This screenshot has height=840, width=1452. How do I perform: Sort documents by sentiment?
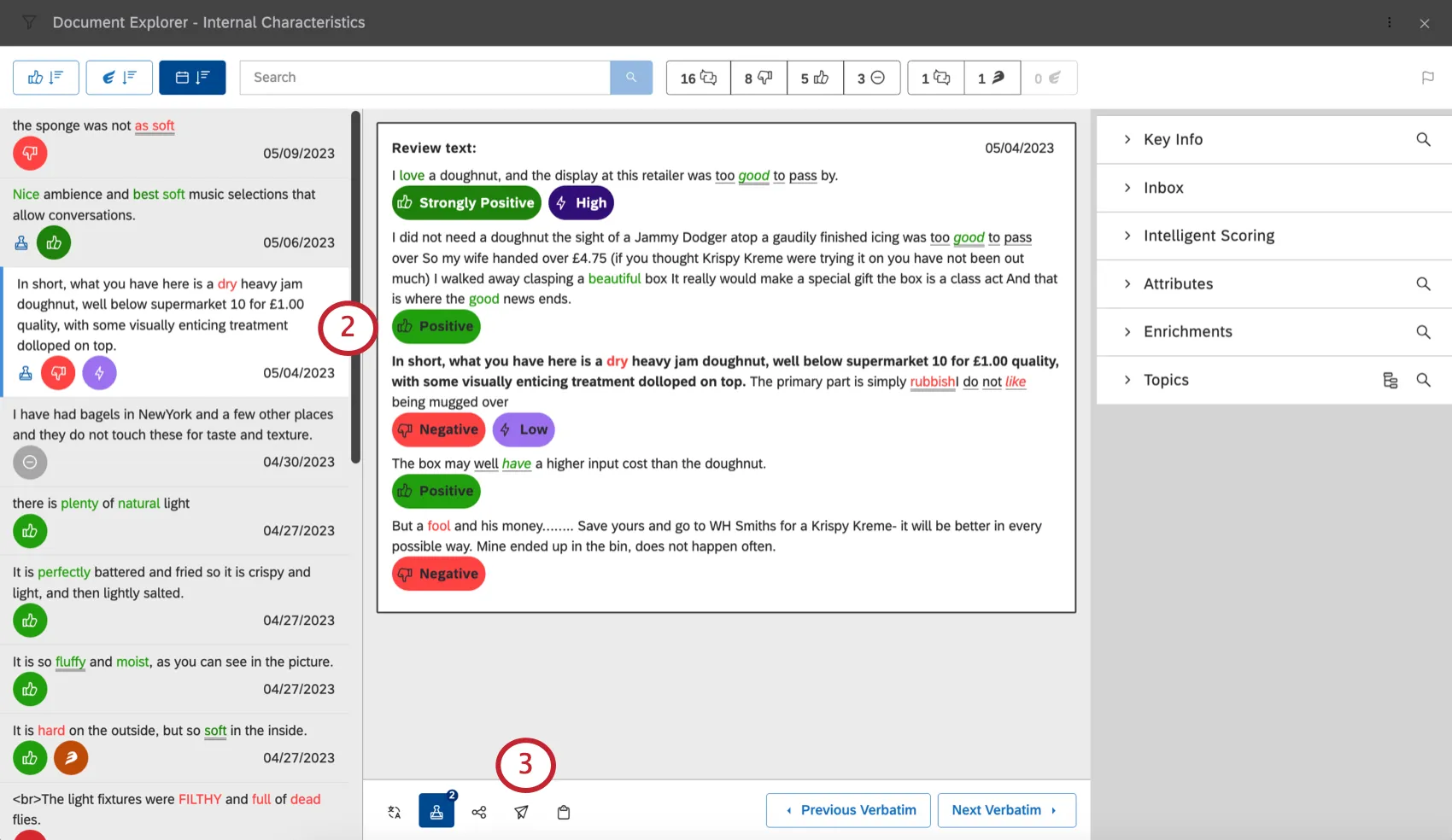[46, 78]
